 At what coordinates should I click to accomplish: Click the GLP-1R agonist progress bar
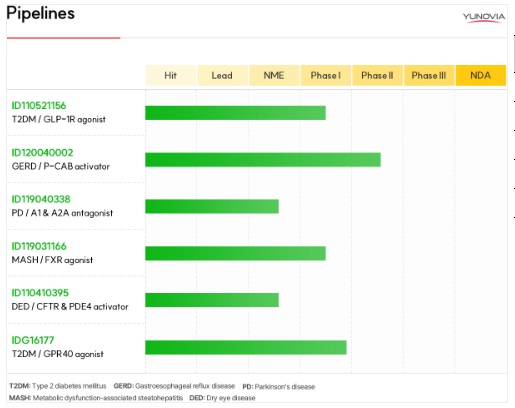coord(235,113)
